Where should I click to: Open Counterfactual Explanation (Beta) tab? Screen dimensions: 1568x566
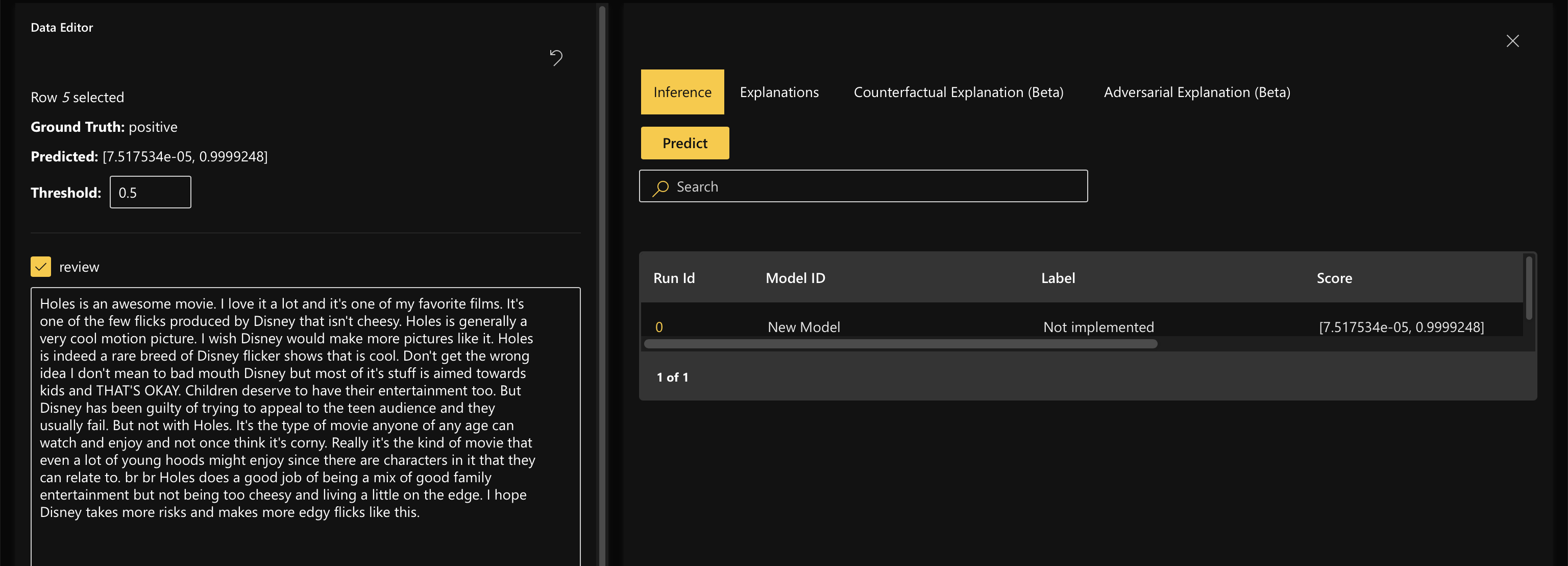pos(958,92)
